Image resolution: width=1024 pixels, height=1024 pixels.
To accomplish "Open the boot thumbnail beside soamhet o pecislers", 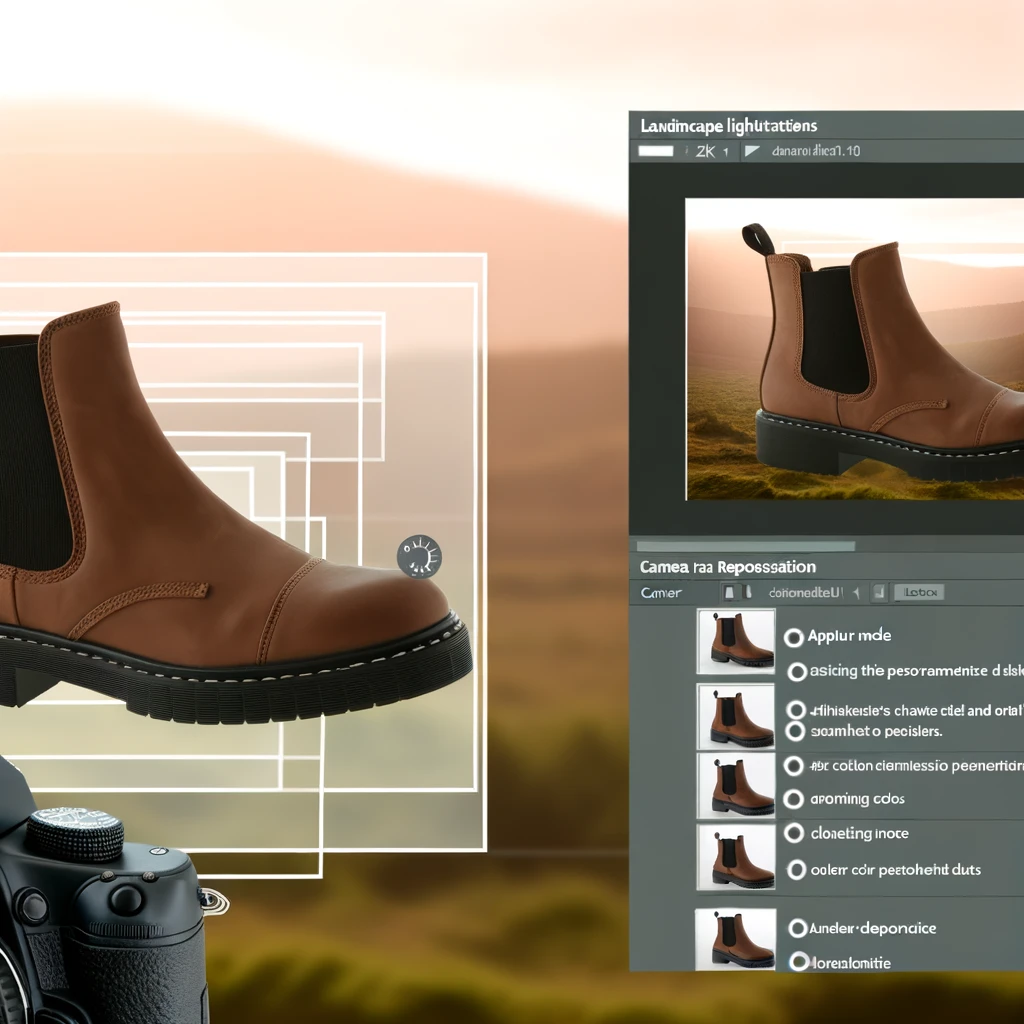I will [x=736, y=717].
